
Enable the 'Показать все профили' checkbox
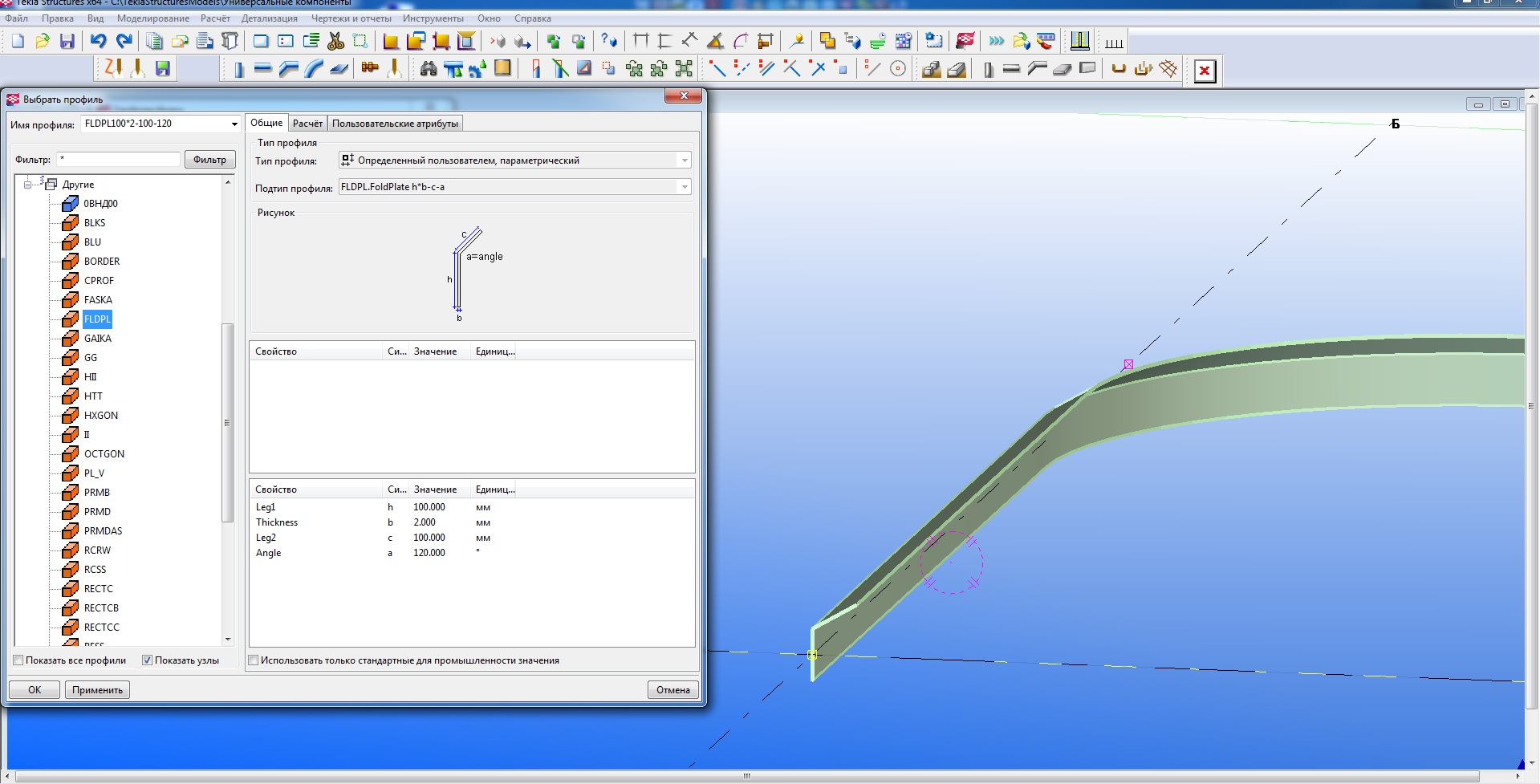[x=18, y=660]
